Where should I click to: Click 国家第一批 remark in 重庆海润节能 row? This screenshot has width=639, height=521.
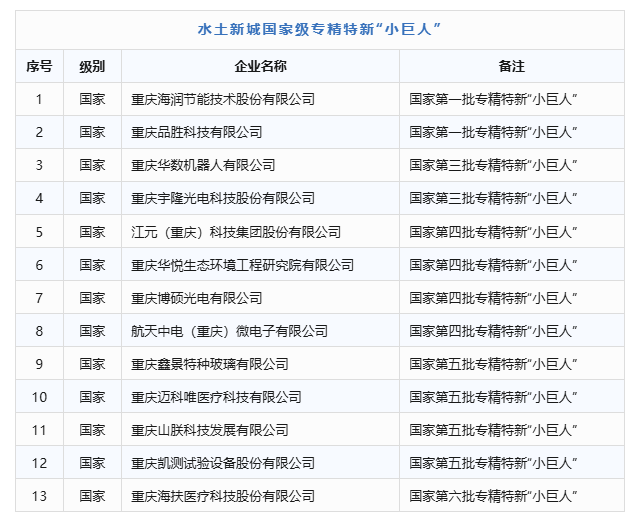[493, 99]
